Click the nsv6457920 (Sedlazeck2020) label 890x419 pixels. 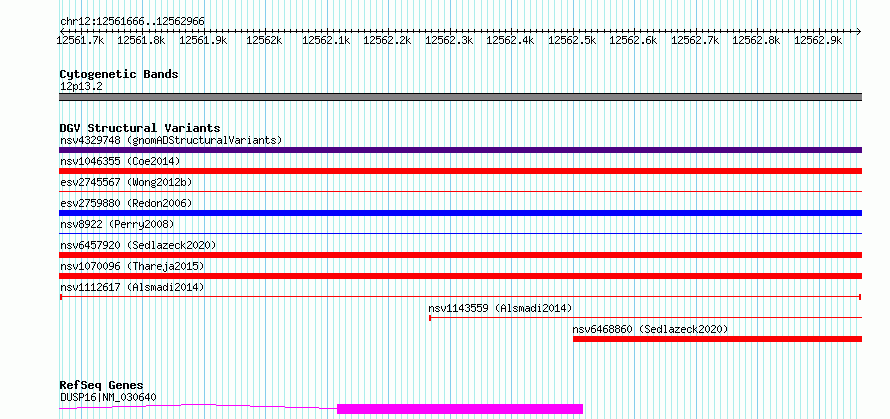(x=138, y=245)
